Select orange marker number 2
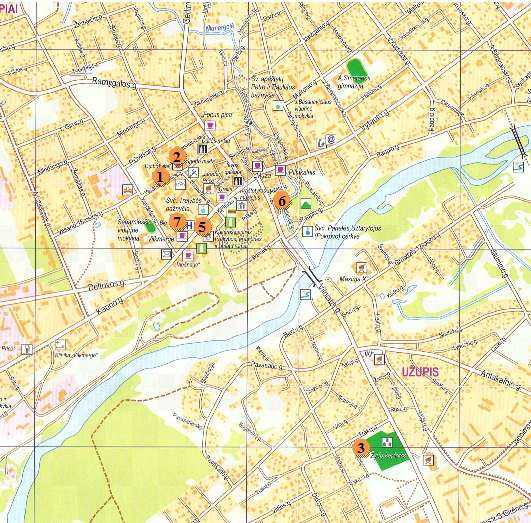The image size is (531, 523). 177,156
